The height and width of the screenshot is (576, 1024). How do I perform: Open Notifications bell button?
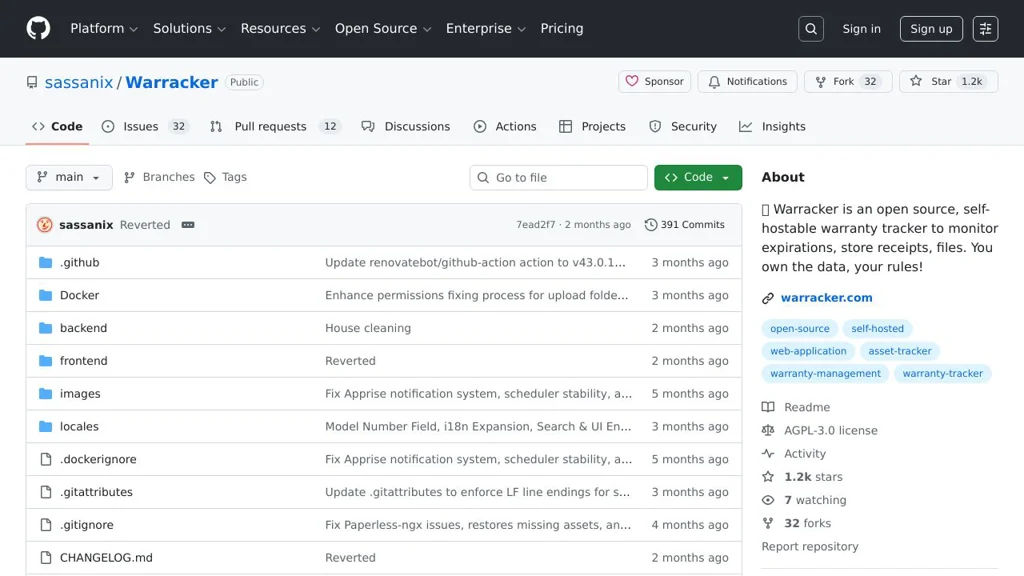click(747, 82)
